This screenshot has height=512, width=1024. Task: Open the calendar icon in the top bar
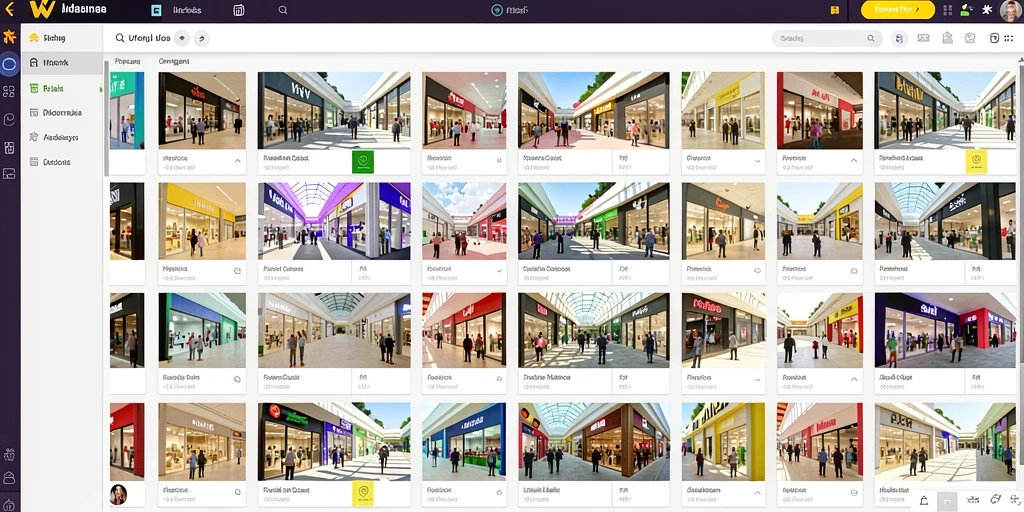point(239,10)
